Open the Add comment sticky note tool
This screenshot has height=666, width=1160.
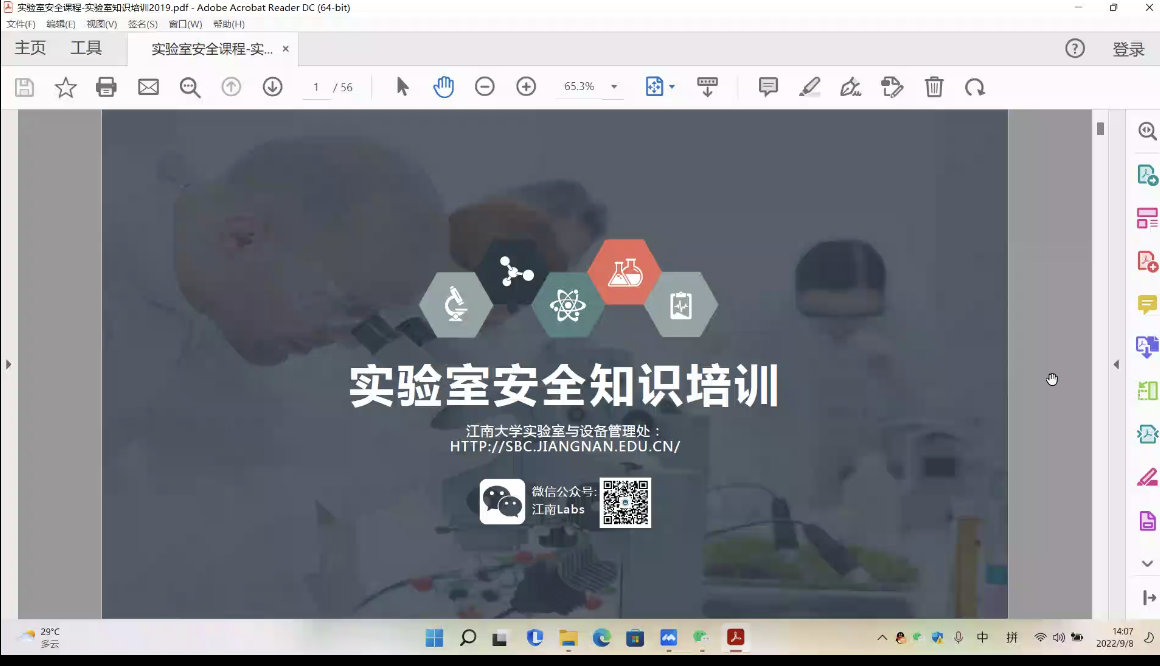(x=768, y=87)
